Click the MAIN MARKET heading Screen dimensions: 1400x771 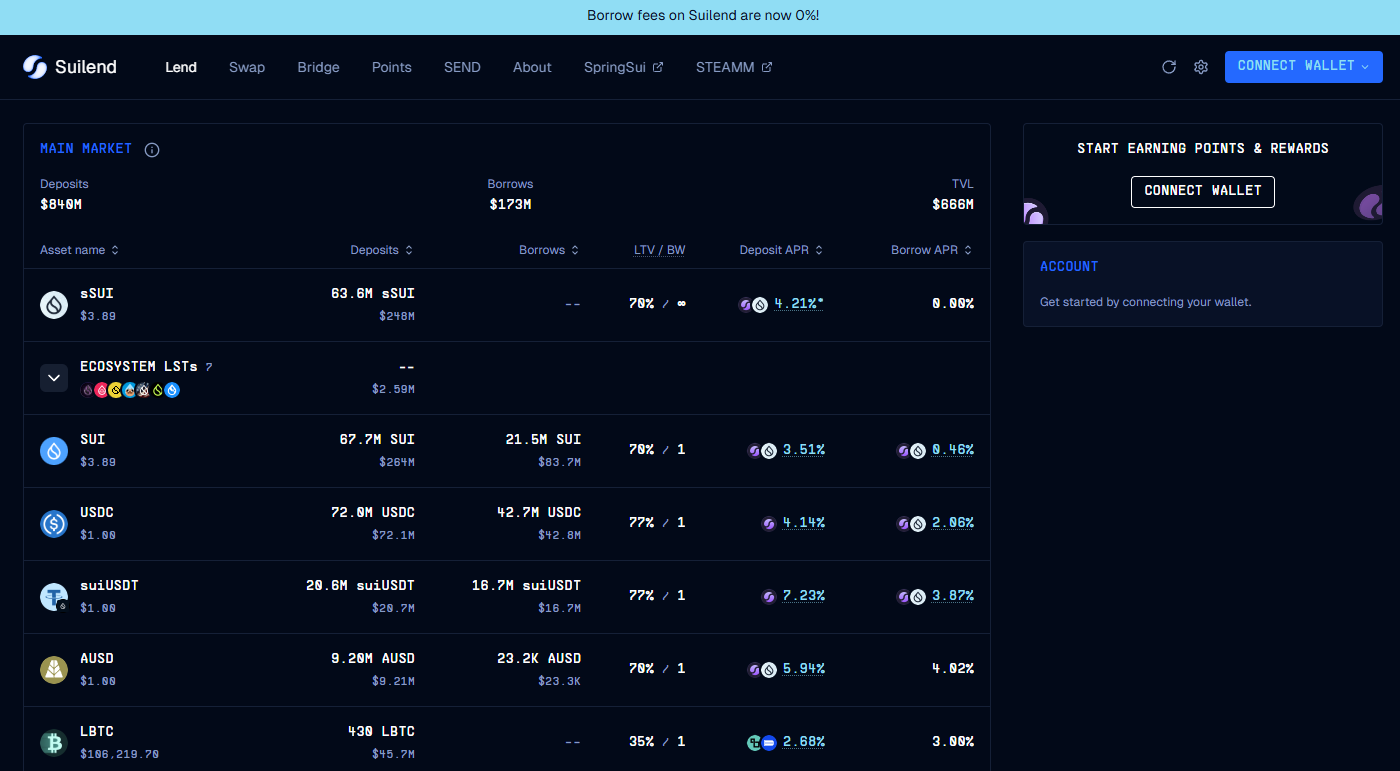[86, 149]
